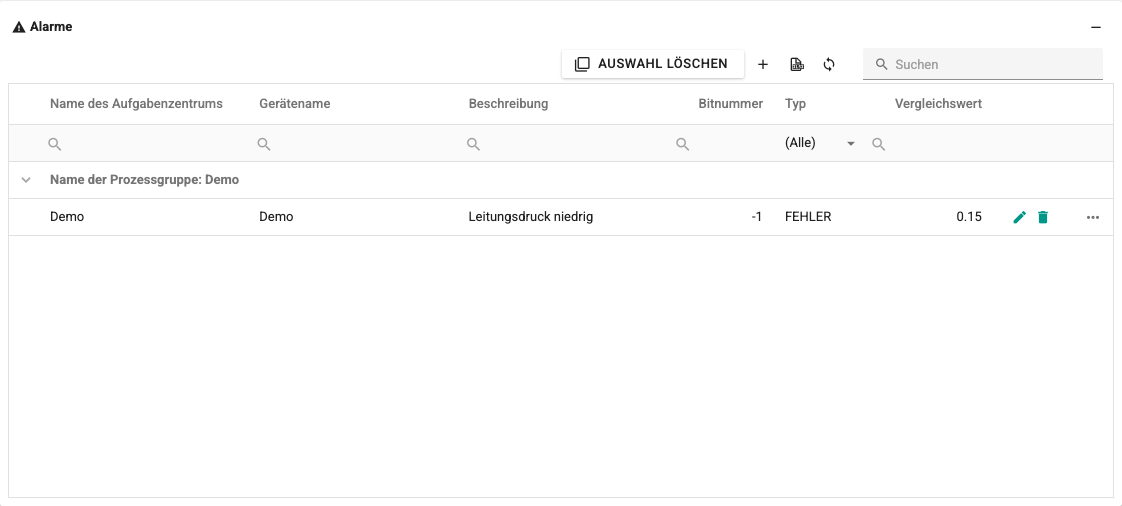Focus the Suchen search field
This screenshot has height=506, width=1122.
[982, 64]
